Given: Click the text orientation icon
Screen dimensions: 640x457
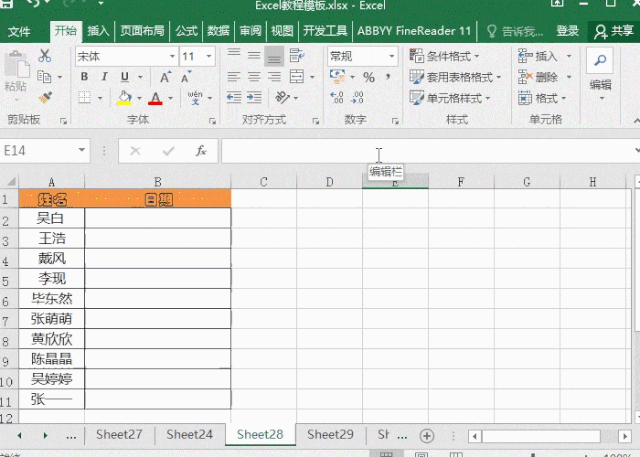Looking at the screenshot, I should coord(282,98).
